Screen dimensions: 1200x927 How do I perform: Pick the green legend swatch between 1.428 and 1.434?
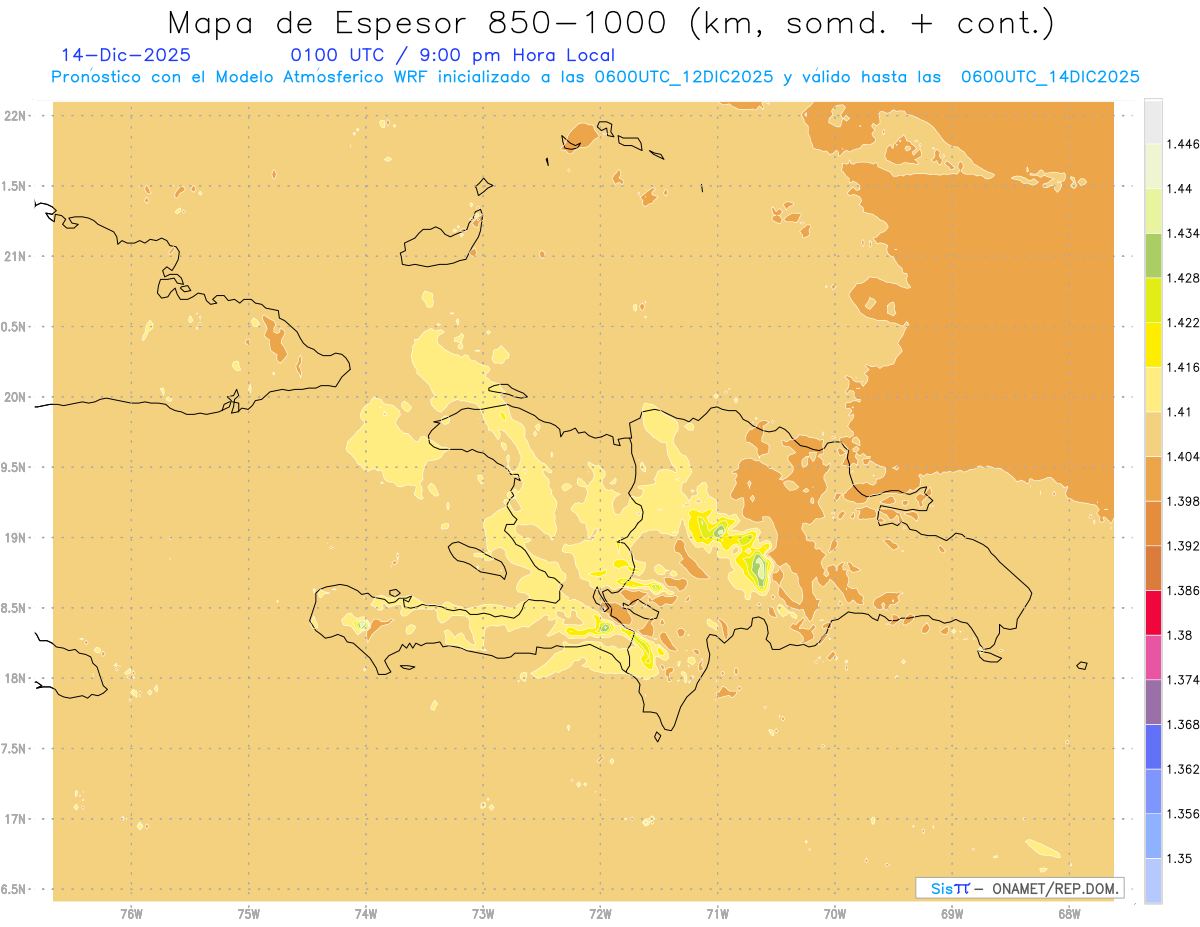point(1153,255)
